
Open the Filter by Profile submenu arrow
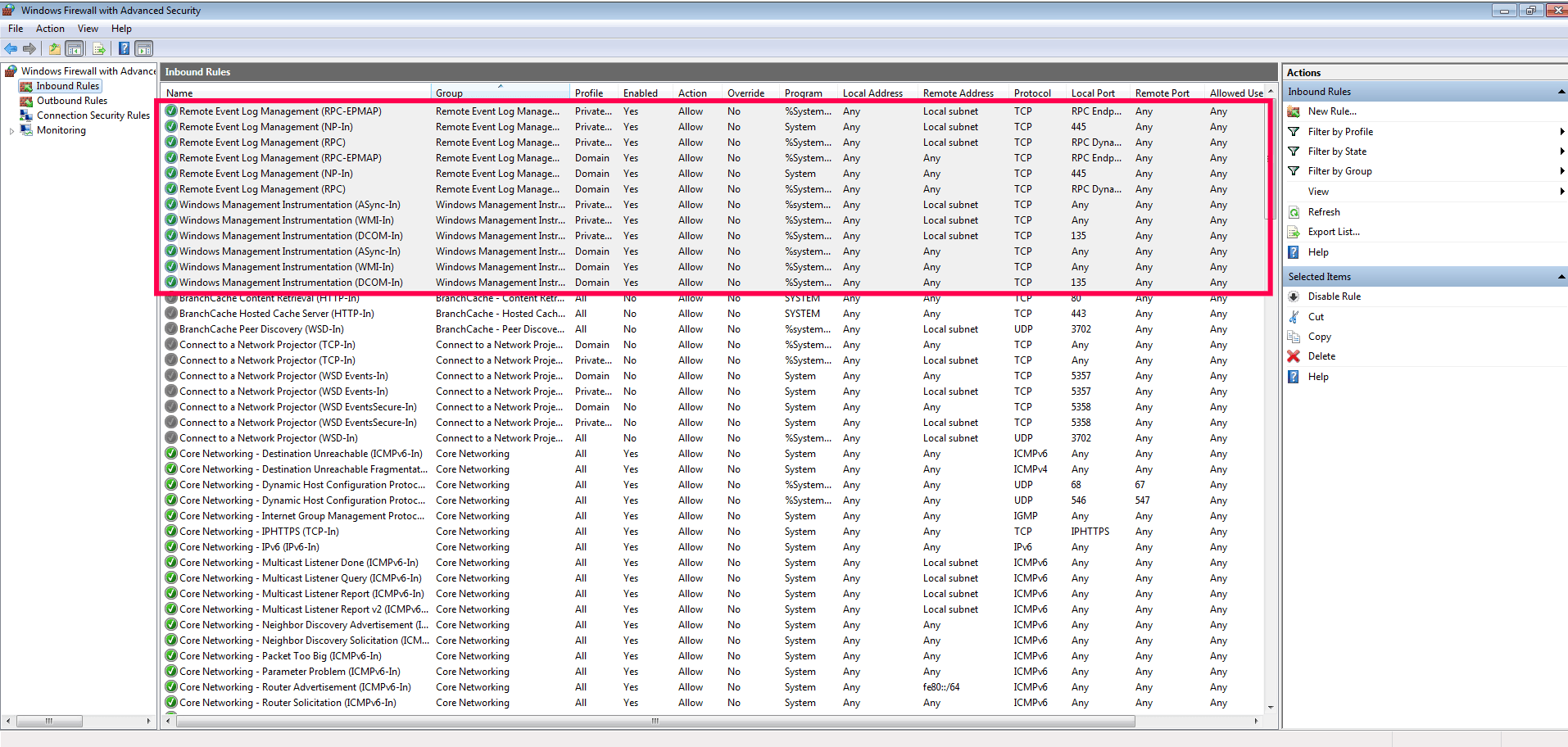coord(1561,132)
